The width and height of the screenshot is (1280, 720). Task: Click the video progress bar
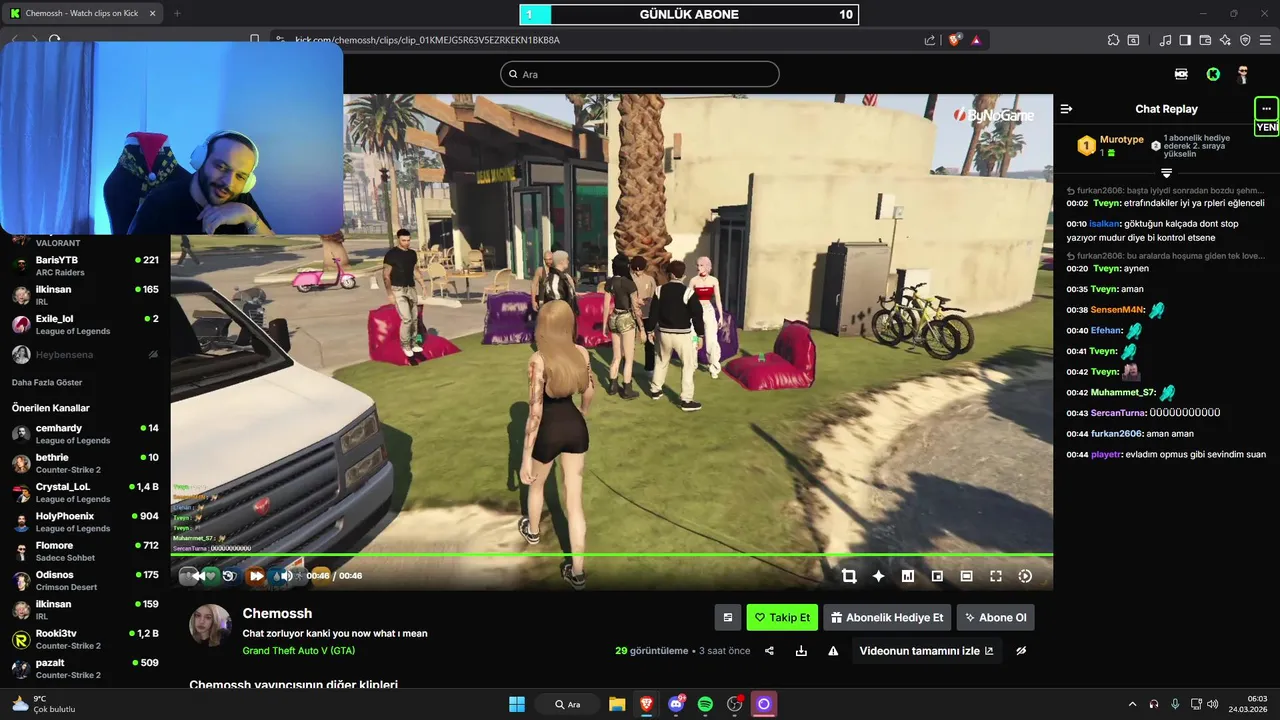coord(612,555)
